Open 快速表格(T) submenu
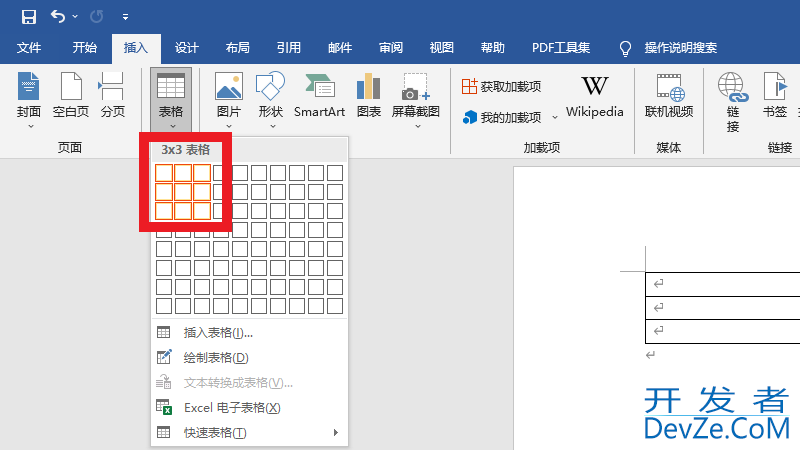This screenshot has width=800, height=450. [x=249, y=433]
